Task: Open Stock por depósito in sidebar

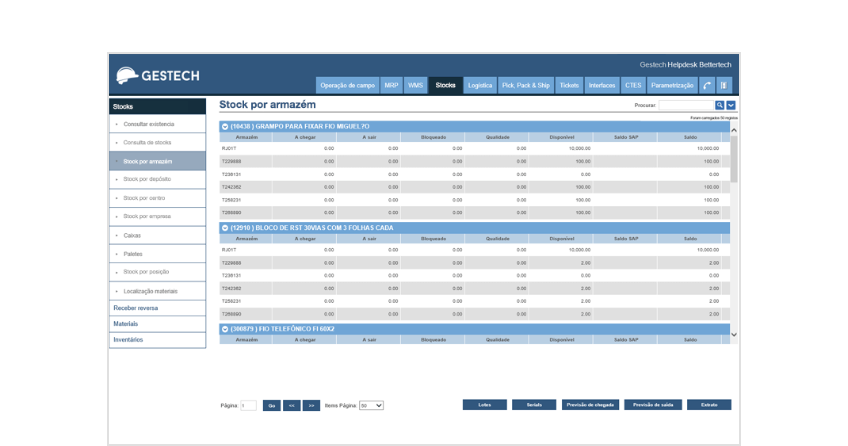Action: click(146, 179)
